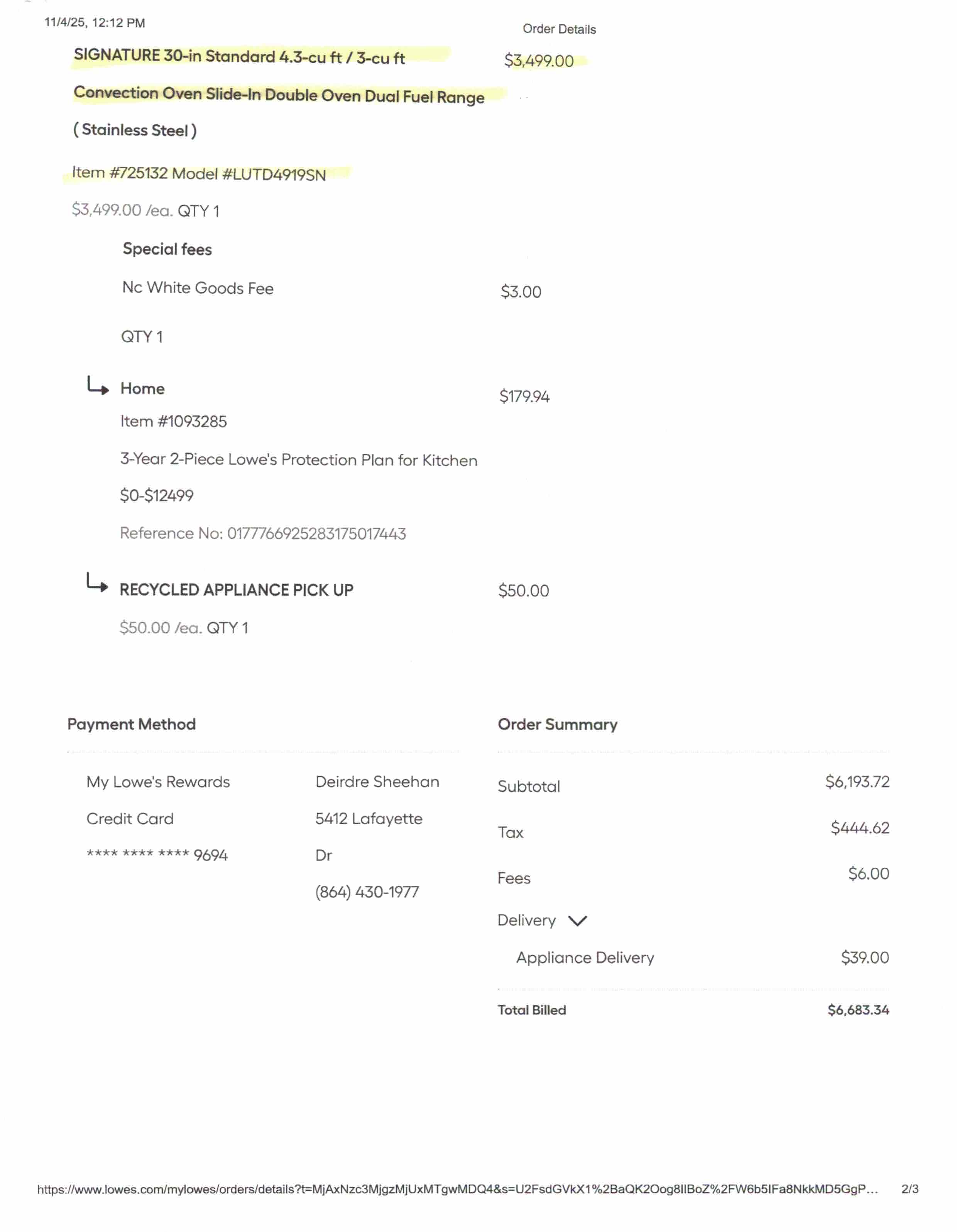
Task: Click the Item #725132 Model #LUTD4919SN line
Action: (199, 173)
